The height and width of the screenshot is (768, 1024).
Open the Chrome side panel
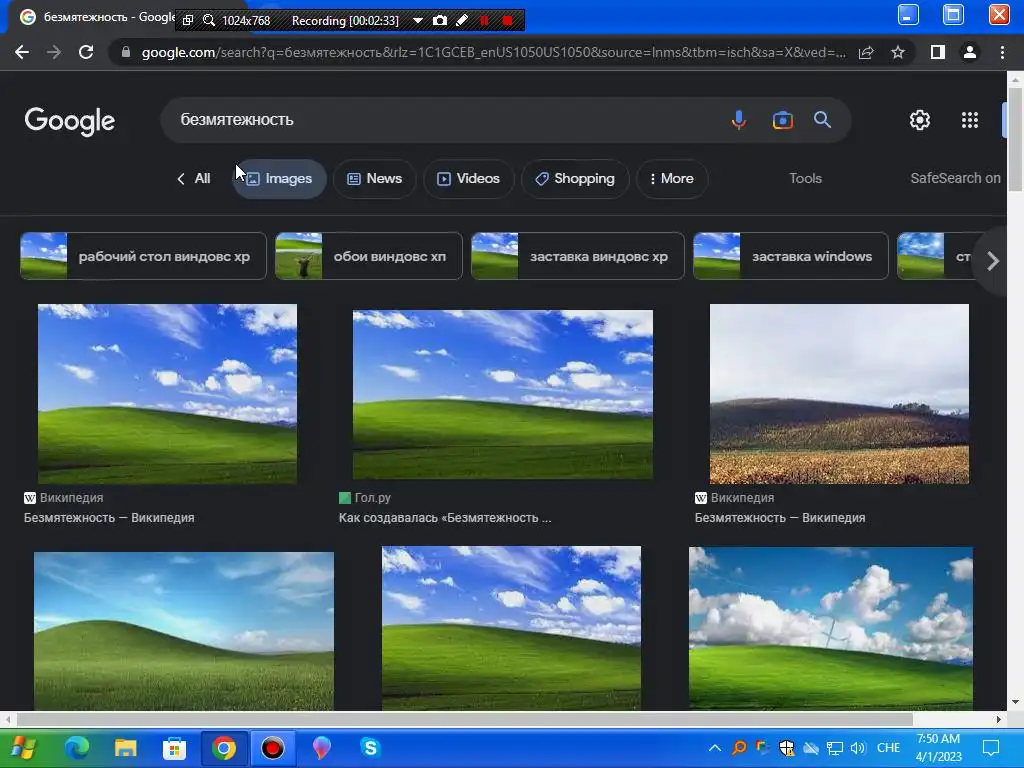tap(938, 52)
